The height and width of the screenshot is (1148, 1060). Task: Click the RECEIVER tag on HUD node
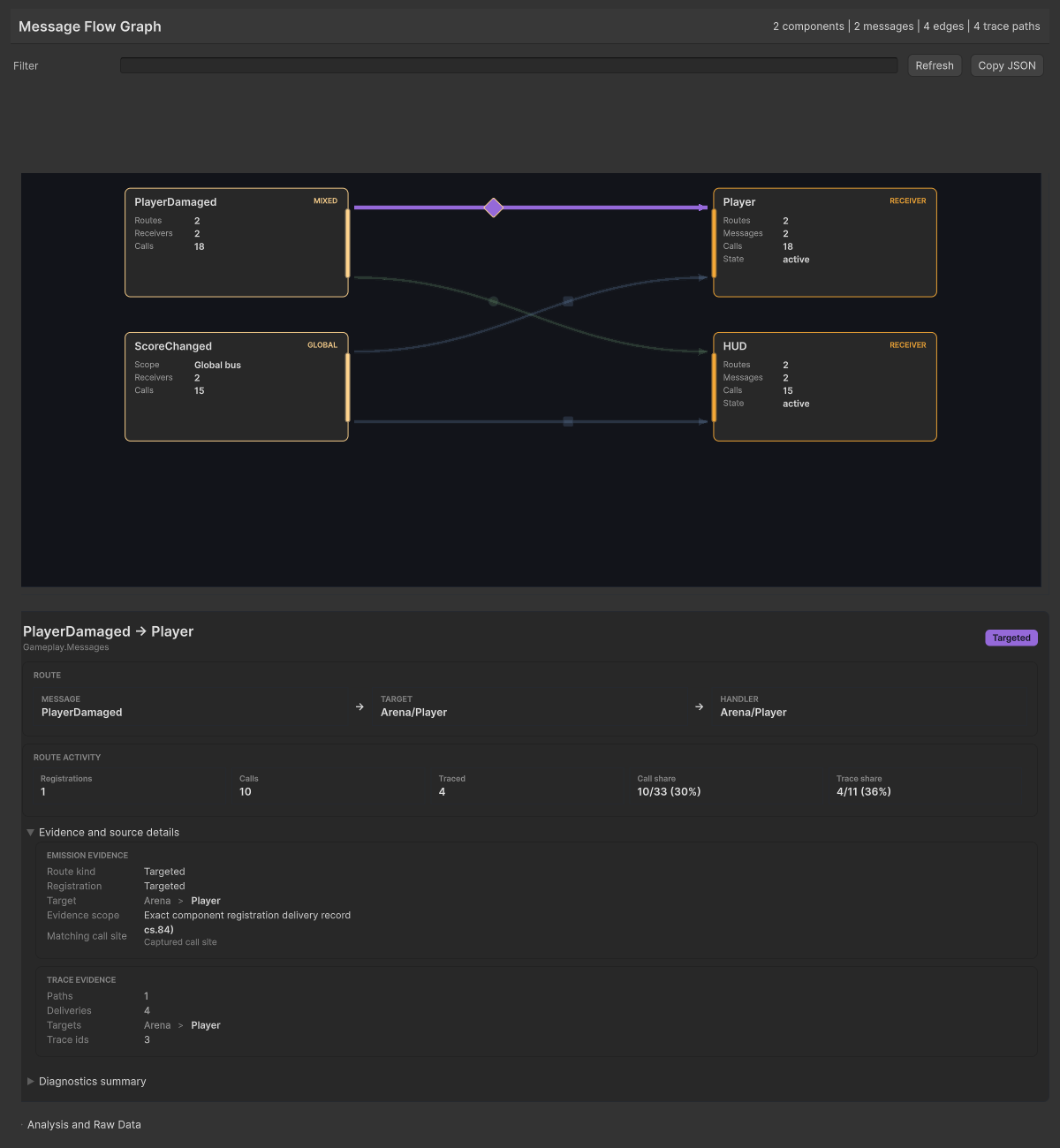[x=908, y=345]
